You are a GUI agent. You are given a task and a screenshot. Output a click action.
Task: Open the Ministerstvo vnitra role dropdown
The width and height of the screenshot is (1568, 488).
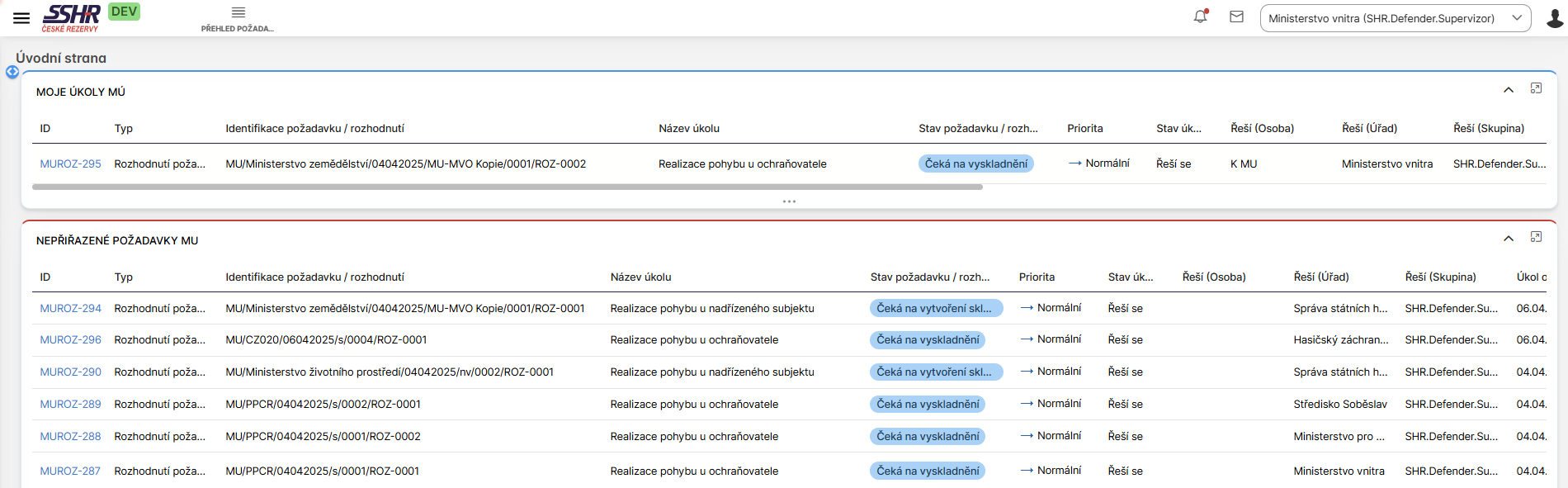1395,18
